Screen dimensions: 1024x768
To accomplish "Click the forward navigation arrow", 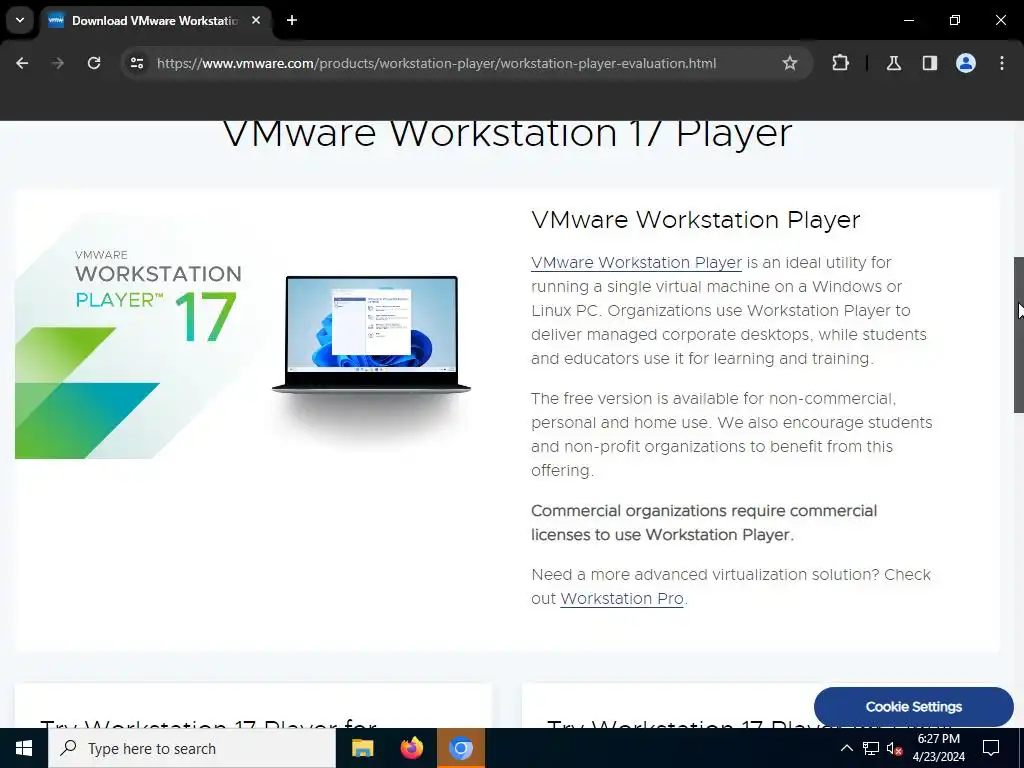I will click(x=58, y=63).
